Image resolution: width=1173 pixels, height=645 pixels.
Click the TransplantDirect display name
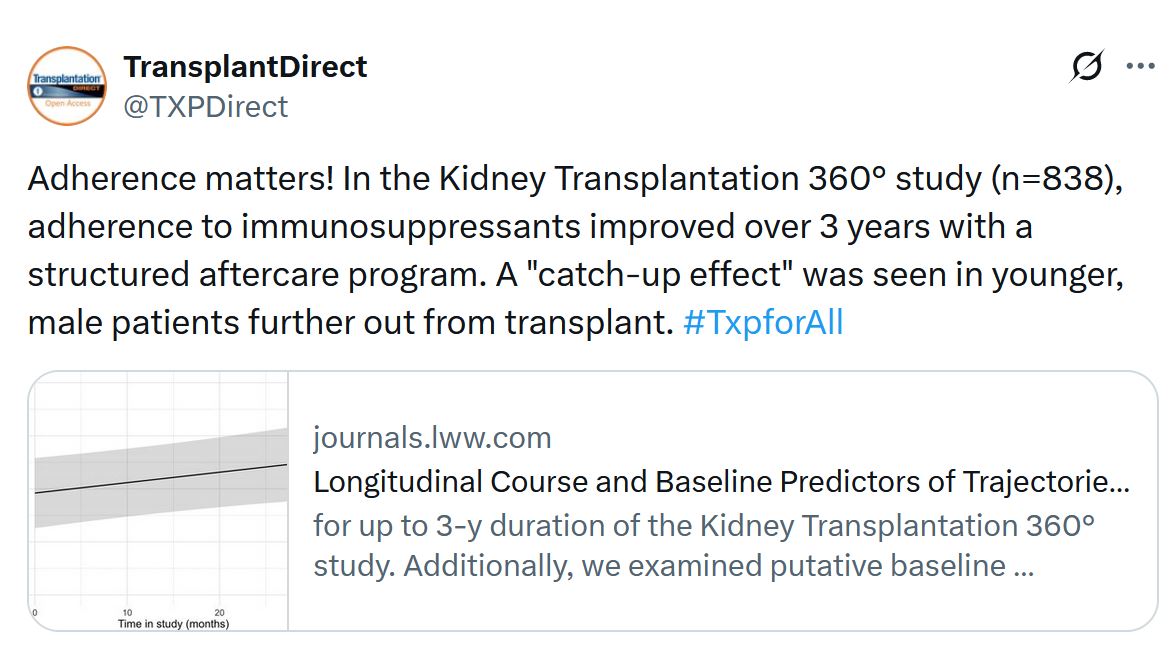tap(245, 67)
